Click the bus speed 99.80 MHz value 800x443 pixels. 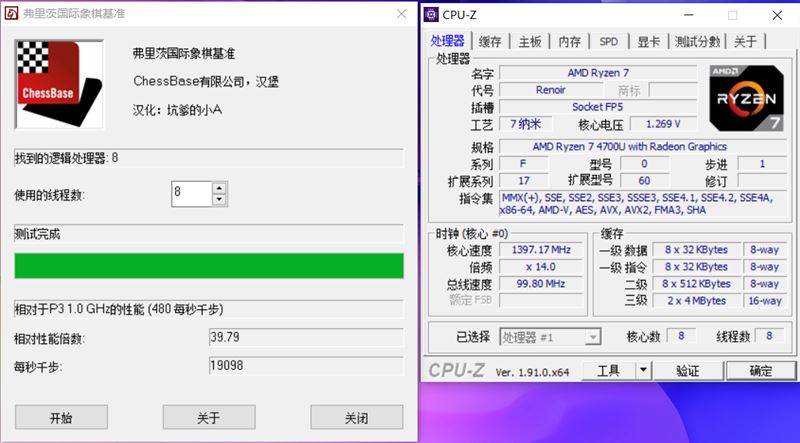tap(541, 283)
